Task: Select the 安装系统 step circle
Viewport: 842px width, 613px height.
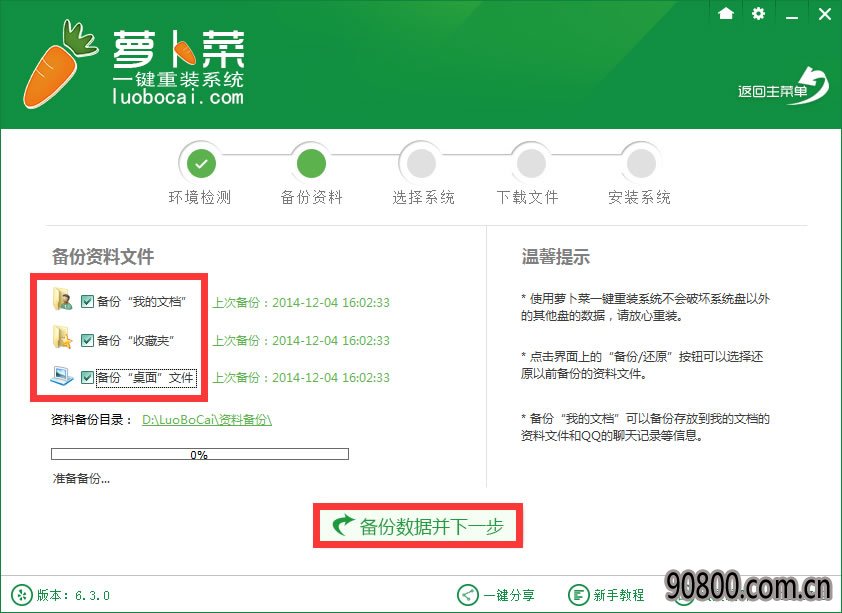Action: click(x=641, y=163)
